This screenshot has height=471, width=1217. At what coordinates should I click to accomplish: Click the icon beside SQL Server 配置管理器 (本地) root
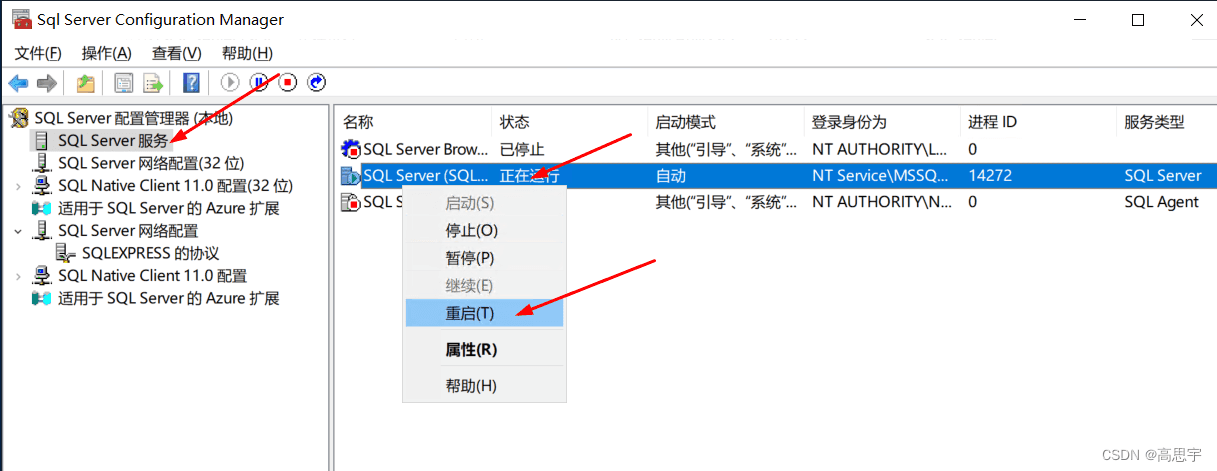[x=18, y=119]
